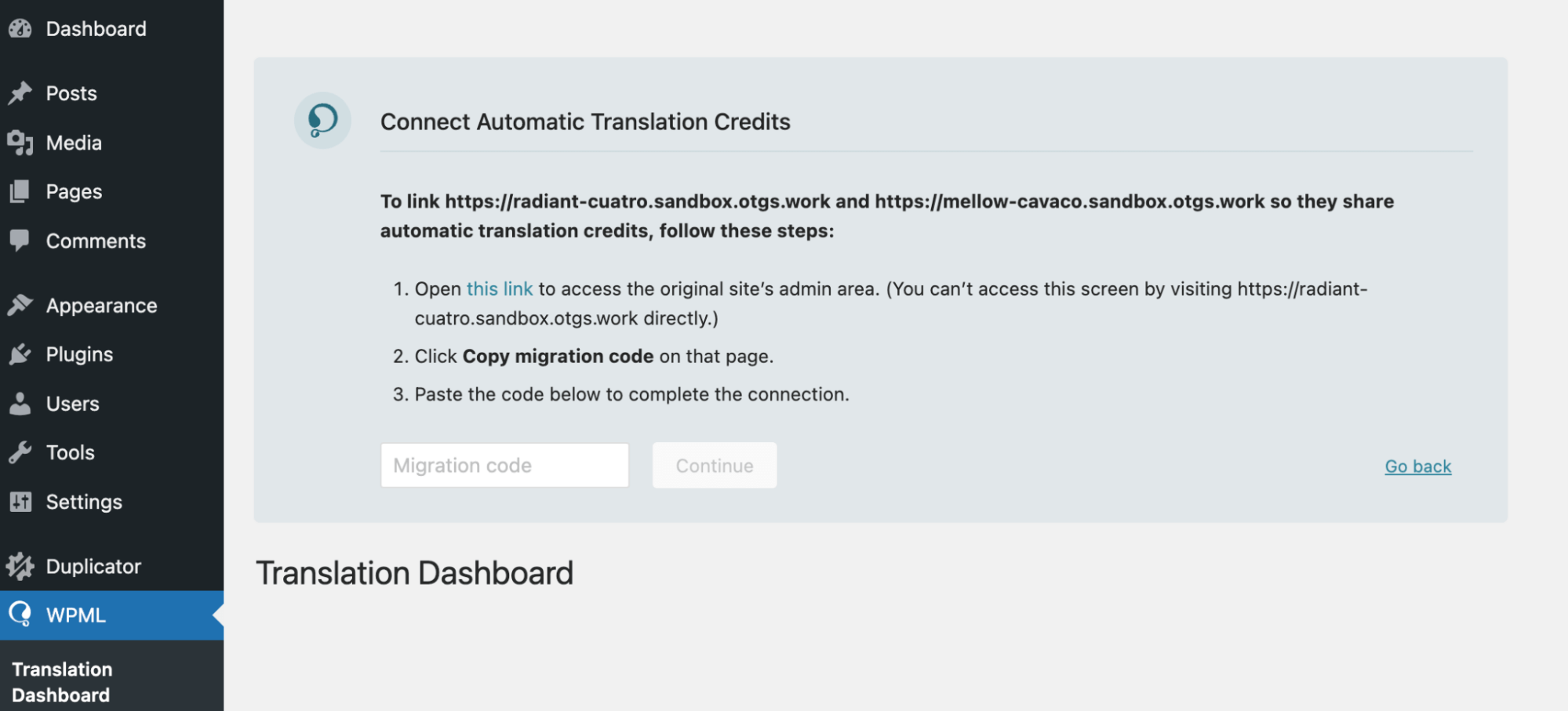Click the Appearance paintbrush icon
The width and height of the screenshot is (1568, 711).
tap(20, 305)
